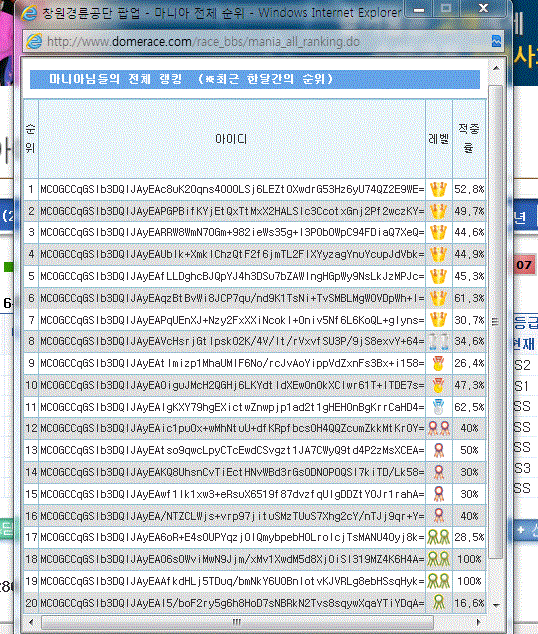This screenshot has height=634, width=538.
Task: Click the crown level icon for rank 1
Action: coord(438,189)
